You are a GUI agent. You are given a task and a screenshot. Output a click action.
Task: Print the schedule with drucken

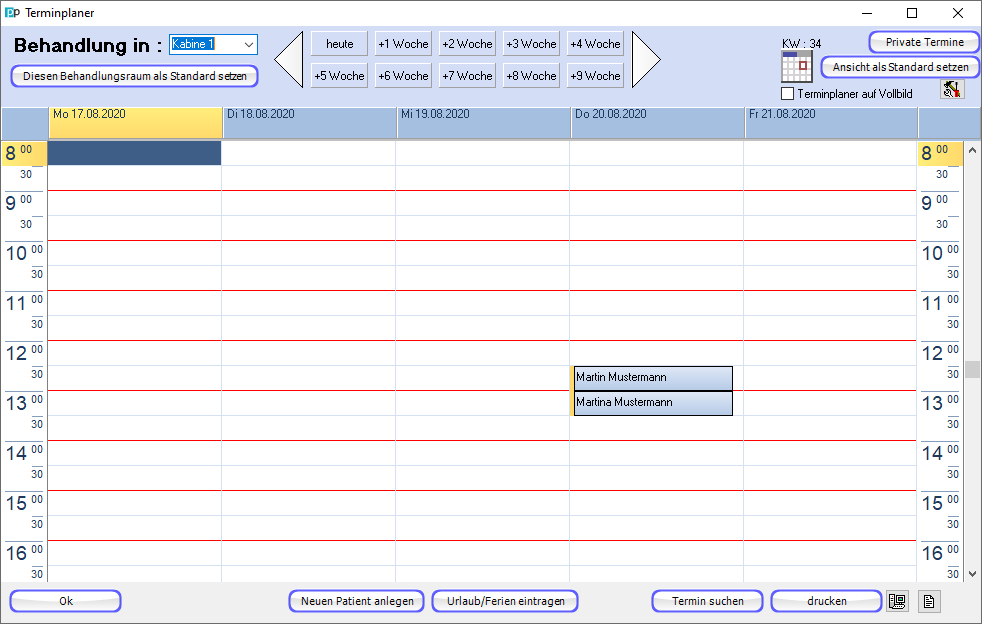click(827, 601)
